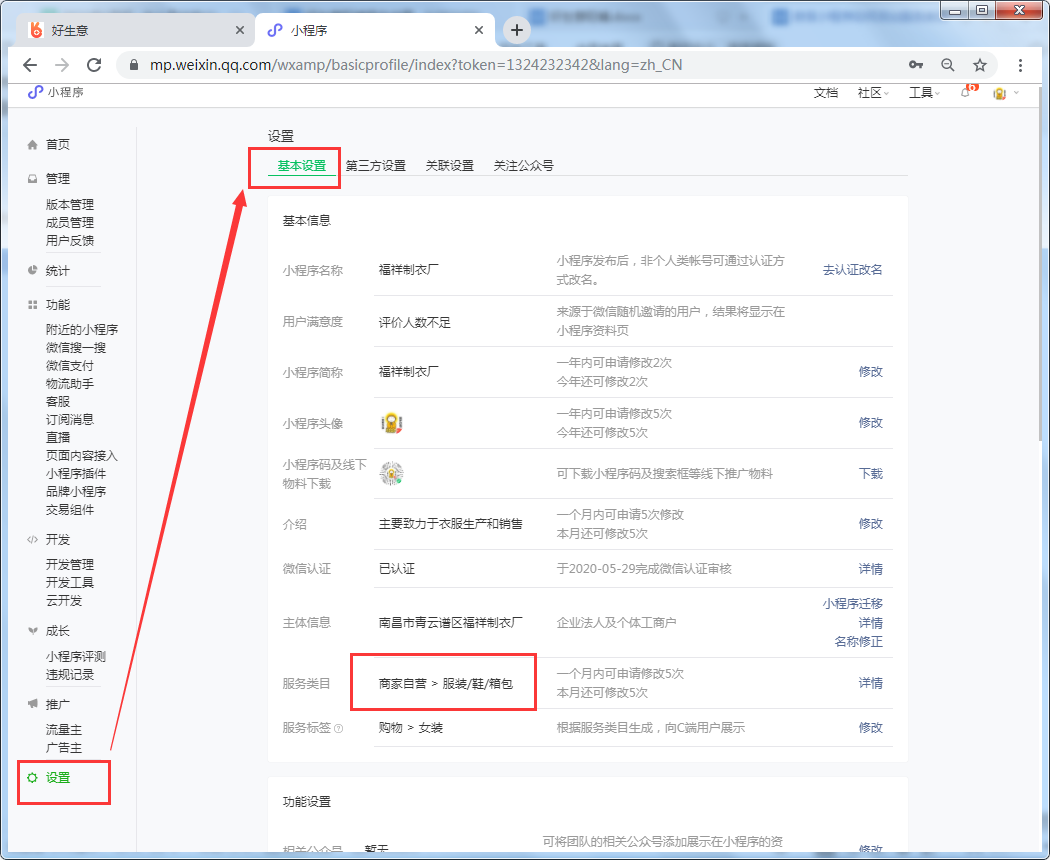Click the 去认证改名 link
Screen dimensions: 1050x860
pos(852,270)
